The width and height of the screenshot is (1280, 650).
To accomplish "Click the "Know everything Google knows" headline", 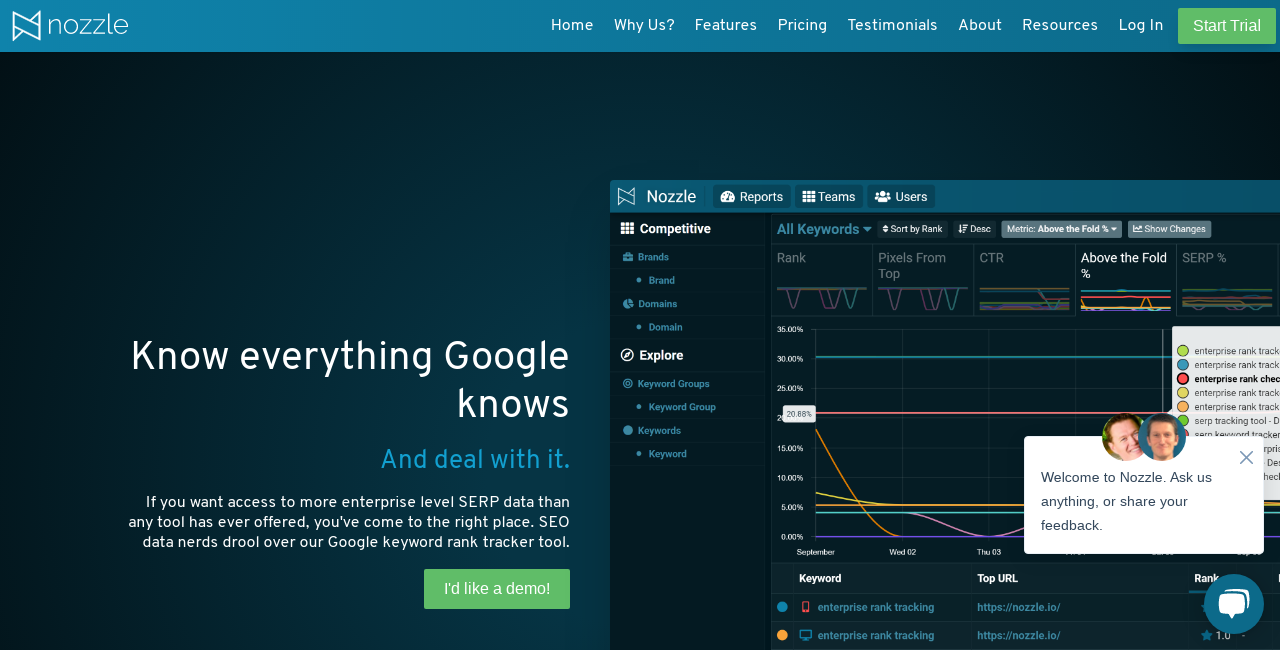I will [x=350, y=381].
